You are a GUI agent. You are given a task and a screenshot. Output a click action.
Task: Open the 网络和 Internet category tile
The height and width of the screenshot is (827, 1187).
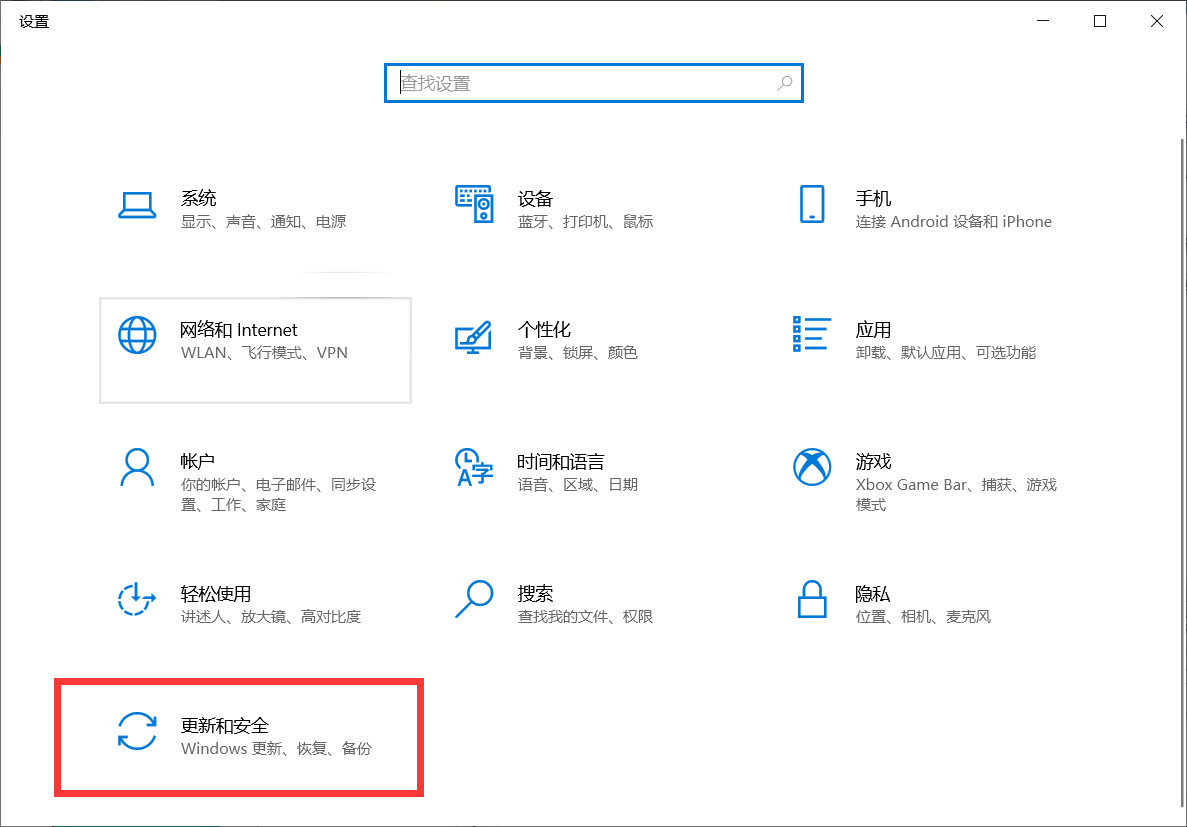255,350
